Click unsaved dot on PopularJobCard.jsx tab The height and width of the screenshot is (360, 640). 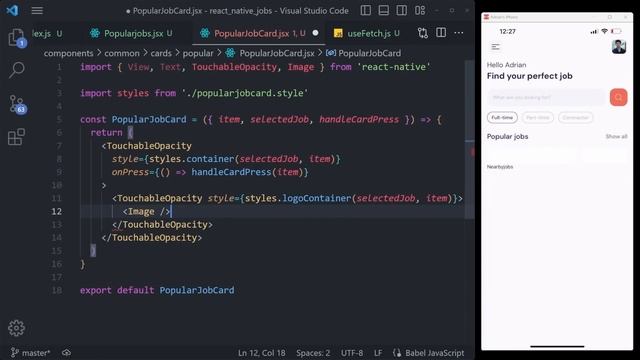click(315, 33)
